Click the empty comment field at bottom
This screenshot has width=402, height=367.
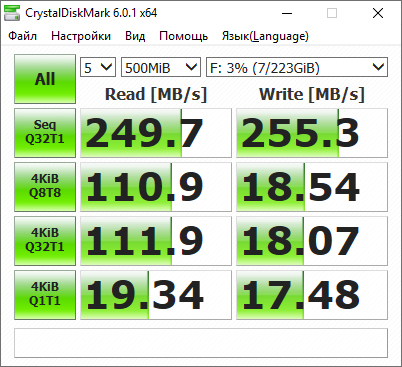click(201, 343)
